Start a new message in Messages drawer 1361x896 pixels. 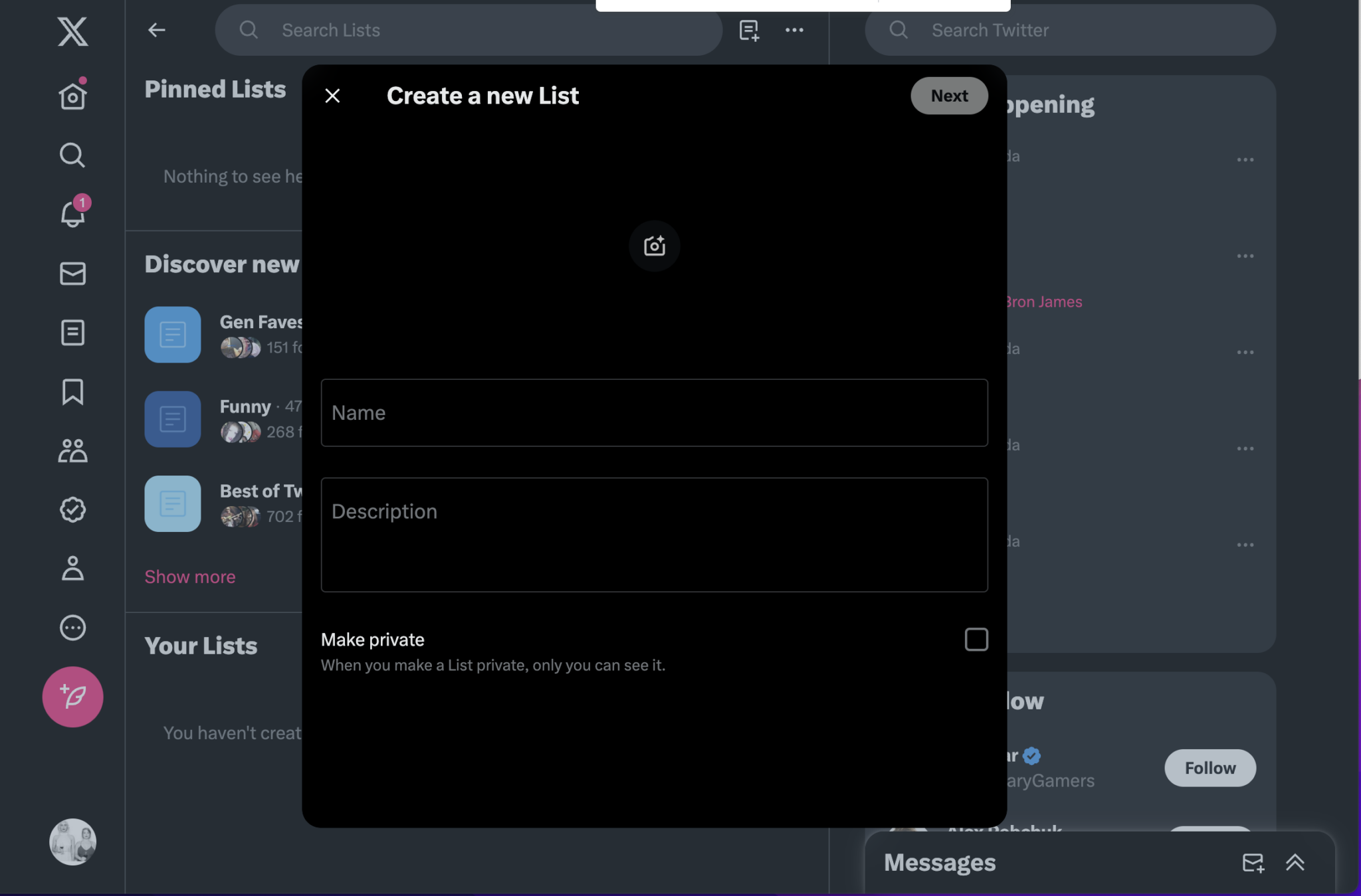click(x=1253, y=862)
